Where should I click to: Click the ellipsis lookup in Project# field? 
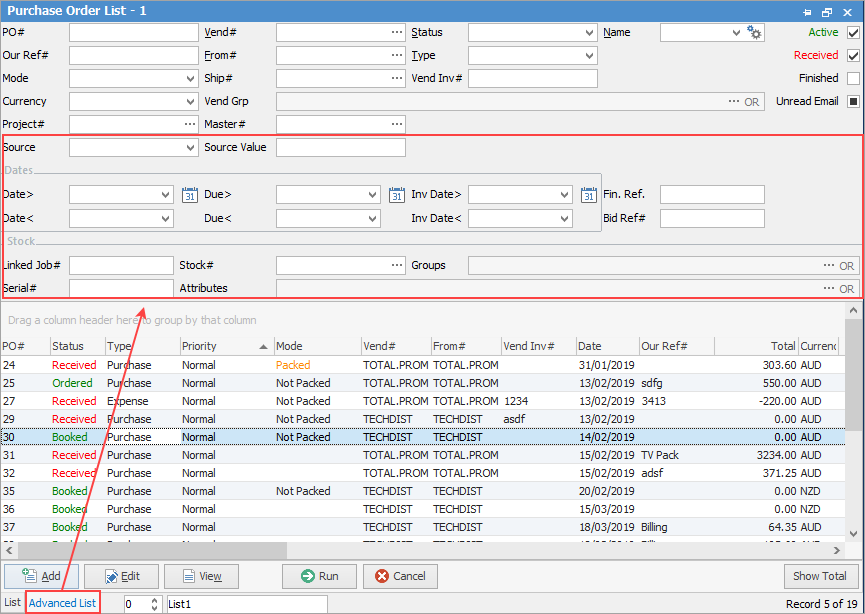(x=190, y=124)
